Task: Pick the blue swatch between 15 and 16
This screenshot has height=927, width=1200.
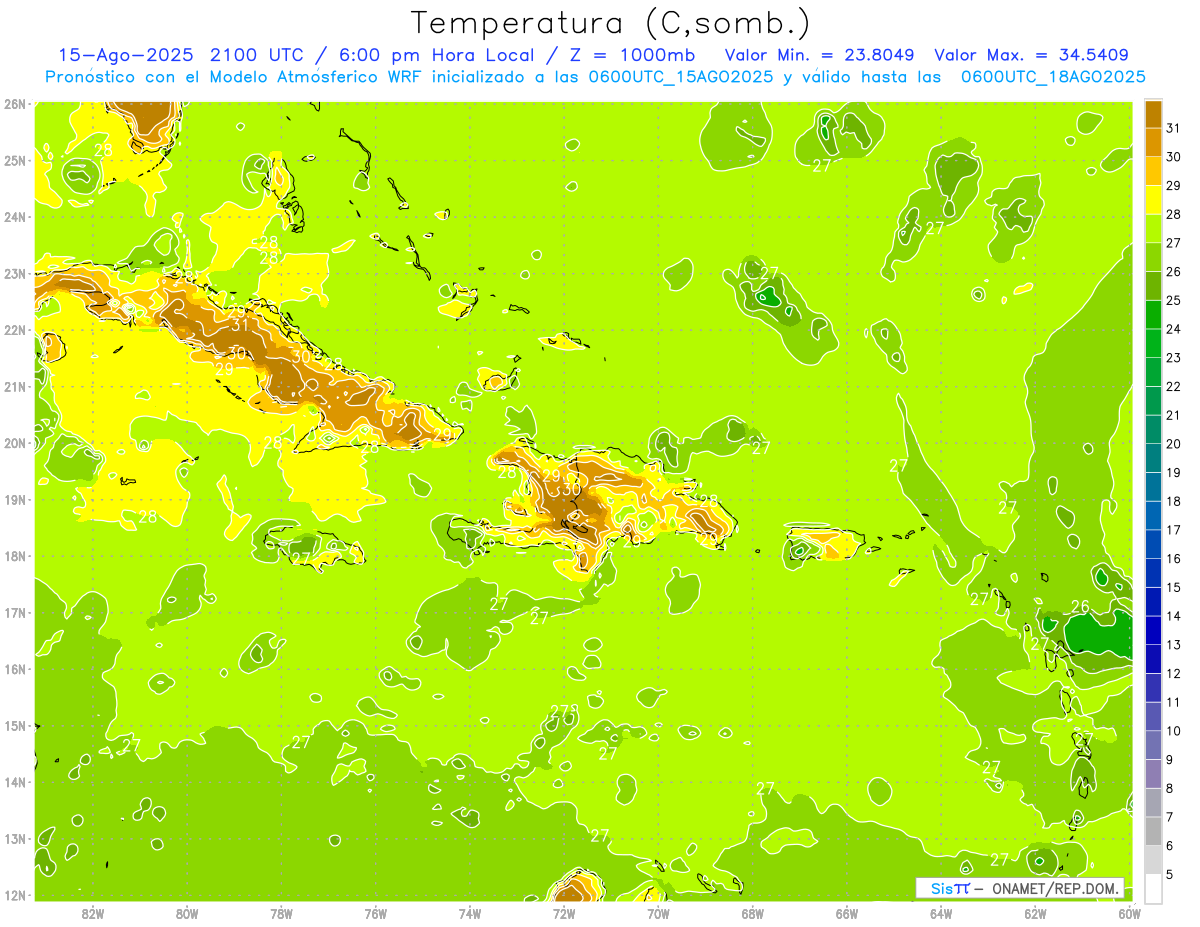Action: (x=1153, y=573)
